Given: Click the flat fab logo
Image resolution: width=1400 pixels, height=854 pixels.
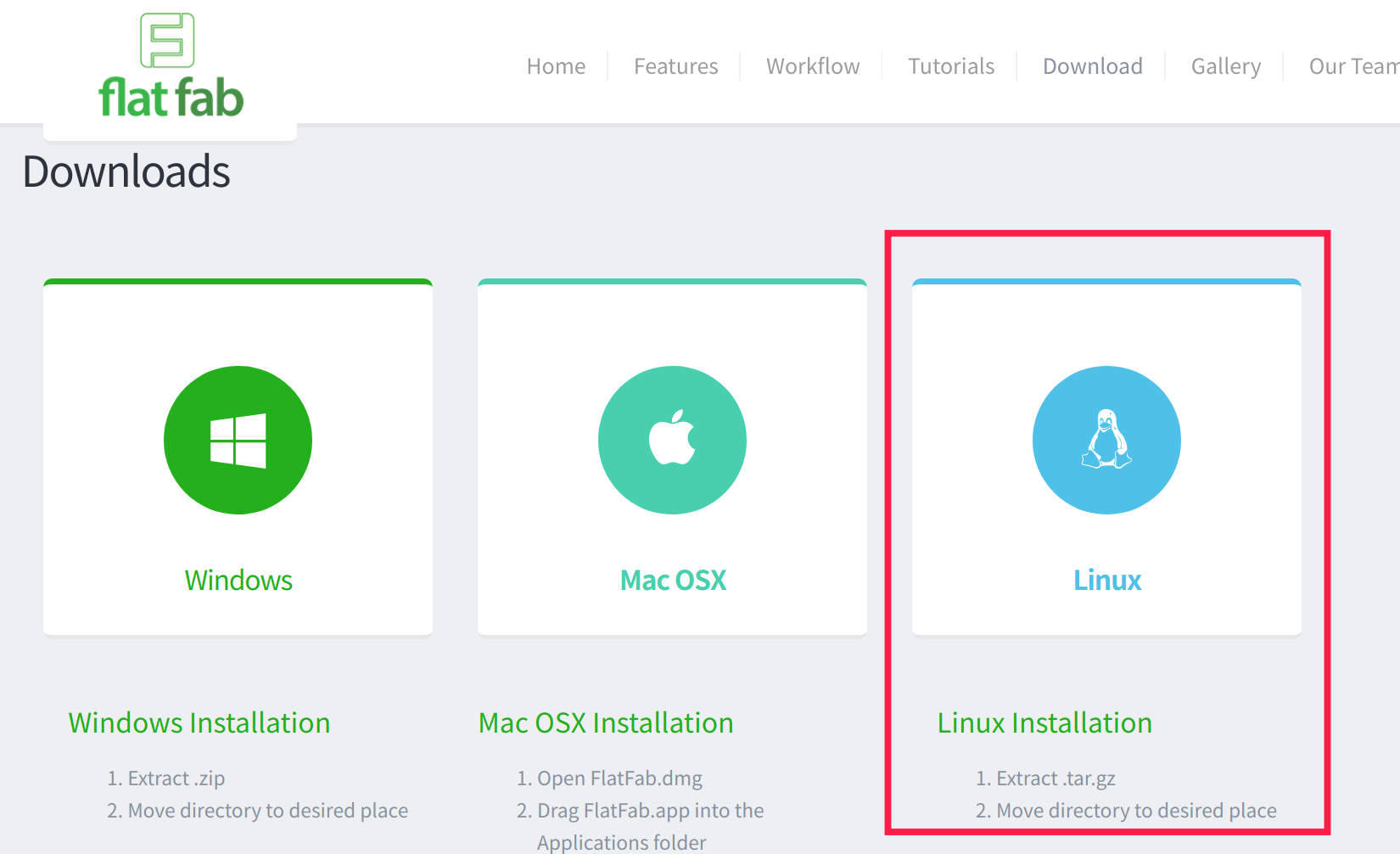Looking at the screenshot, I should tap(171, 65).
